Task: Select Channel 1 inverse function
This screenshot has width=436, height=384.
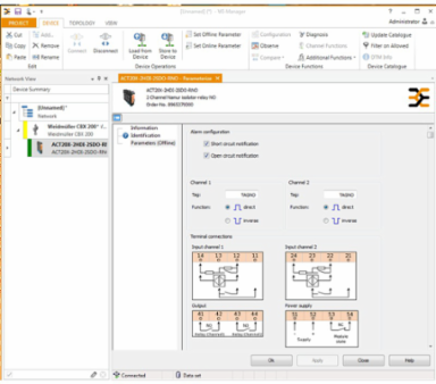Action: click(228, 221)
